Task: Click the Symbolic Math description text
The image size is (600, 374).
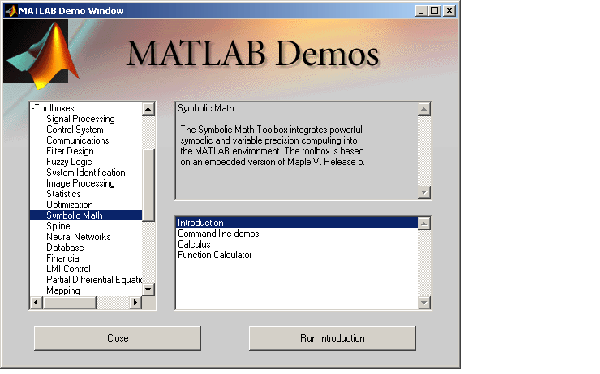Action: (x=272, y=145)
